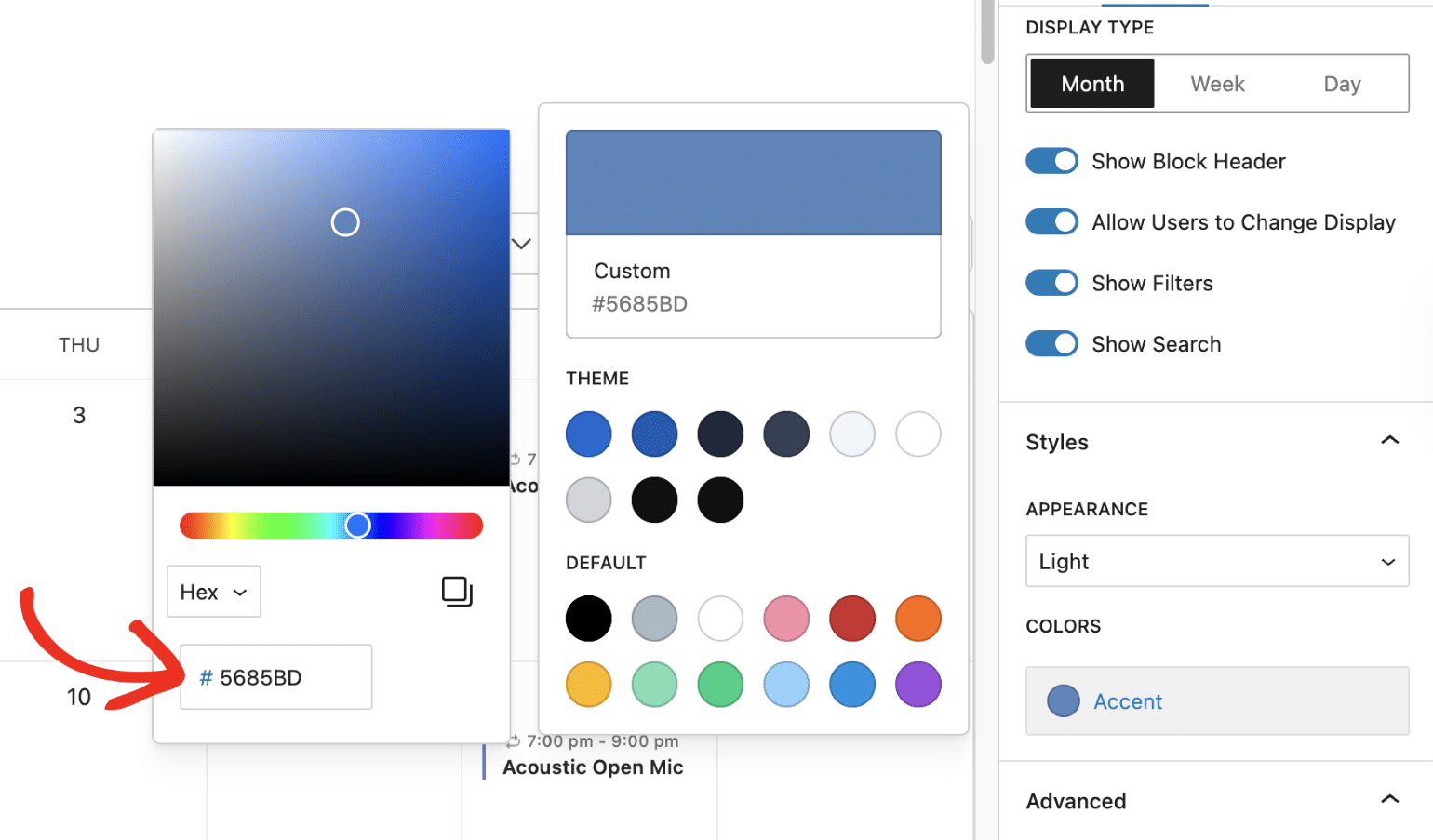Screen dimensions: 1433x840
Task: Open the Accent color setting
Action: pyautogui.click(x=1217, y=700)
